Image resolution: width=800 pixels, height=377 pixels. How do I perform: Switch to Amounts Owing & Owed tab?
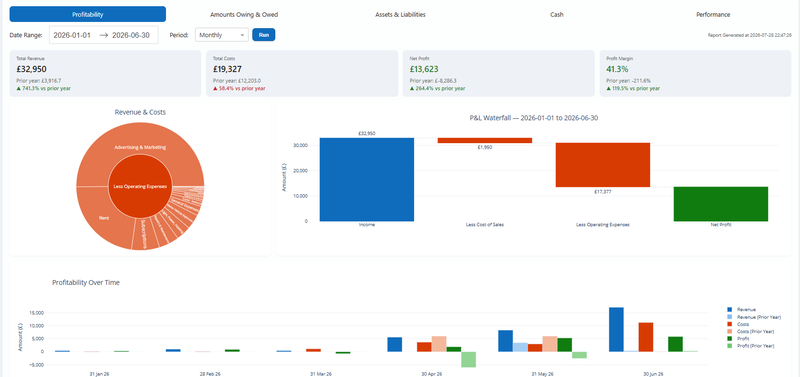(x=244, y=15)
